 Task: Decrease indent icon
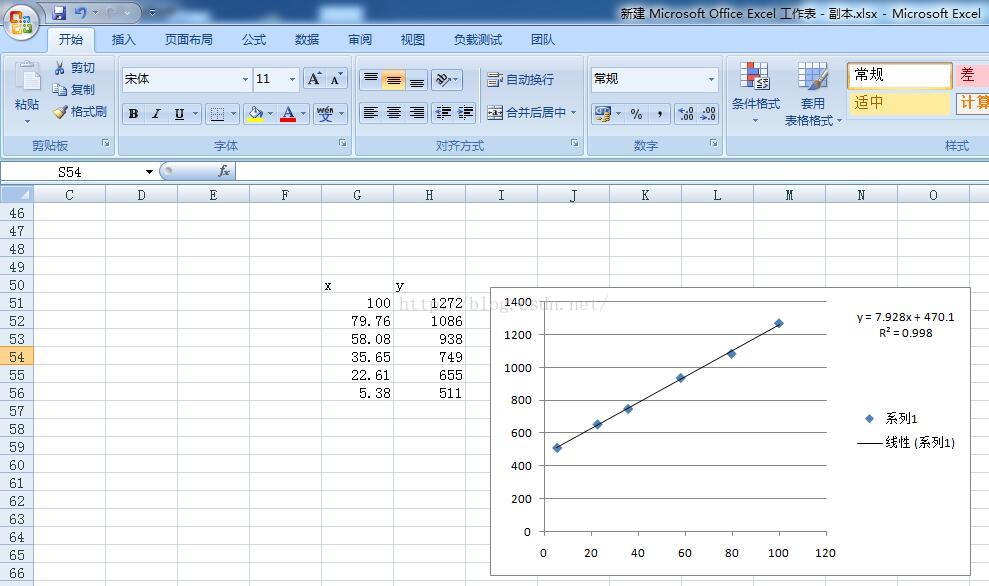tap(443, 113)
